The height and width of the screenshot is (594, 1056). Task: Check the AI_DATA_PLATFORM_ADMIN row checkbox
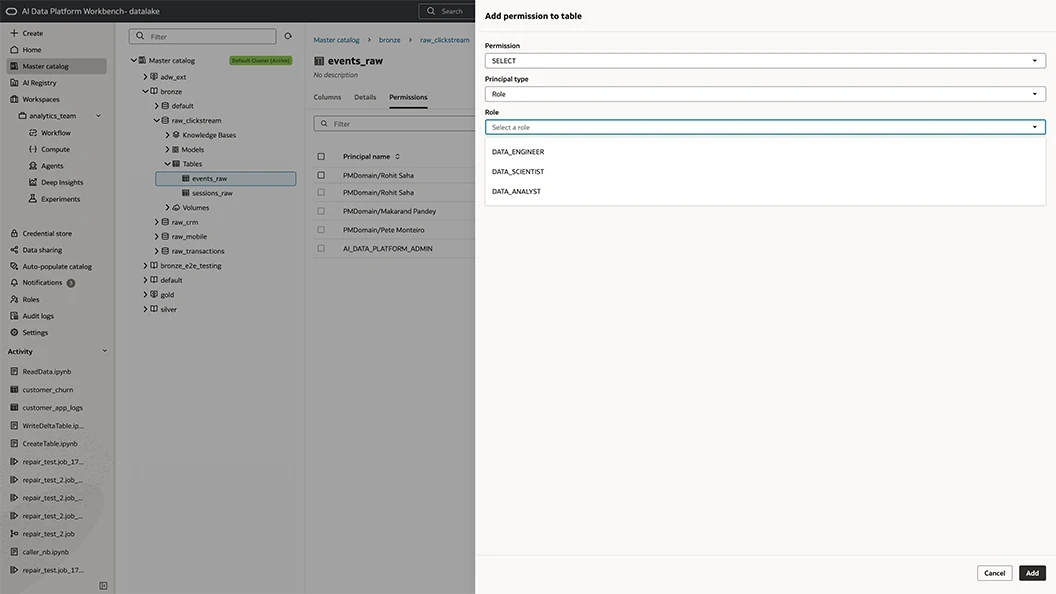321,249
